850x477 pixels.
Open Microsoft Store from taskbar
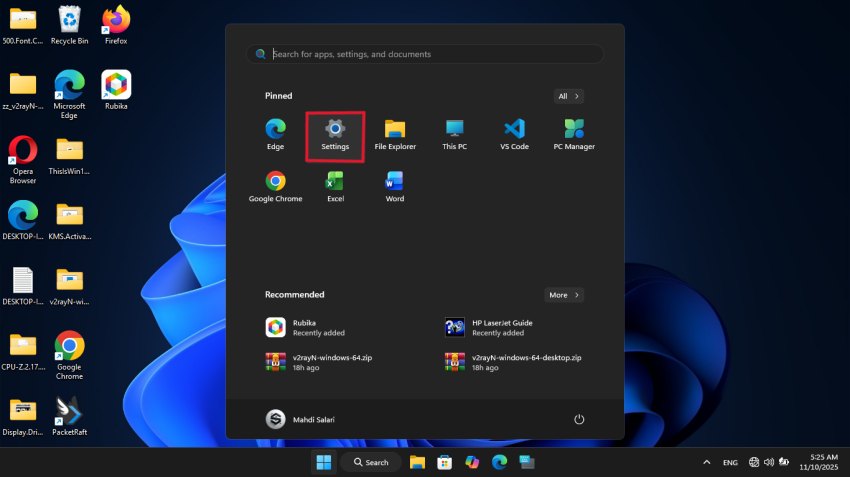(x=445, y=462)
